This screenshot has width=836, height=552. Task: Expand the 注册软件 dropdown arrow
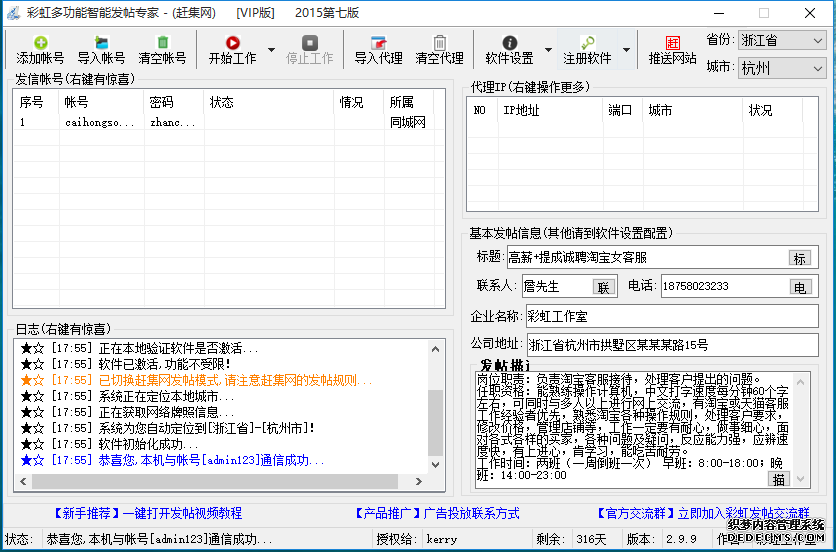tap(626, 50)
